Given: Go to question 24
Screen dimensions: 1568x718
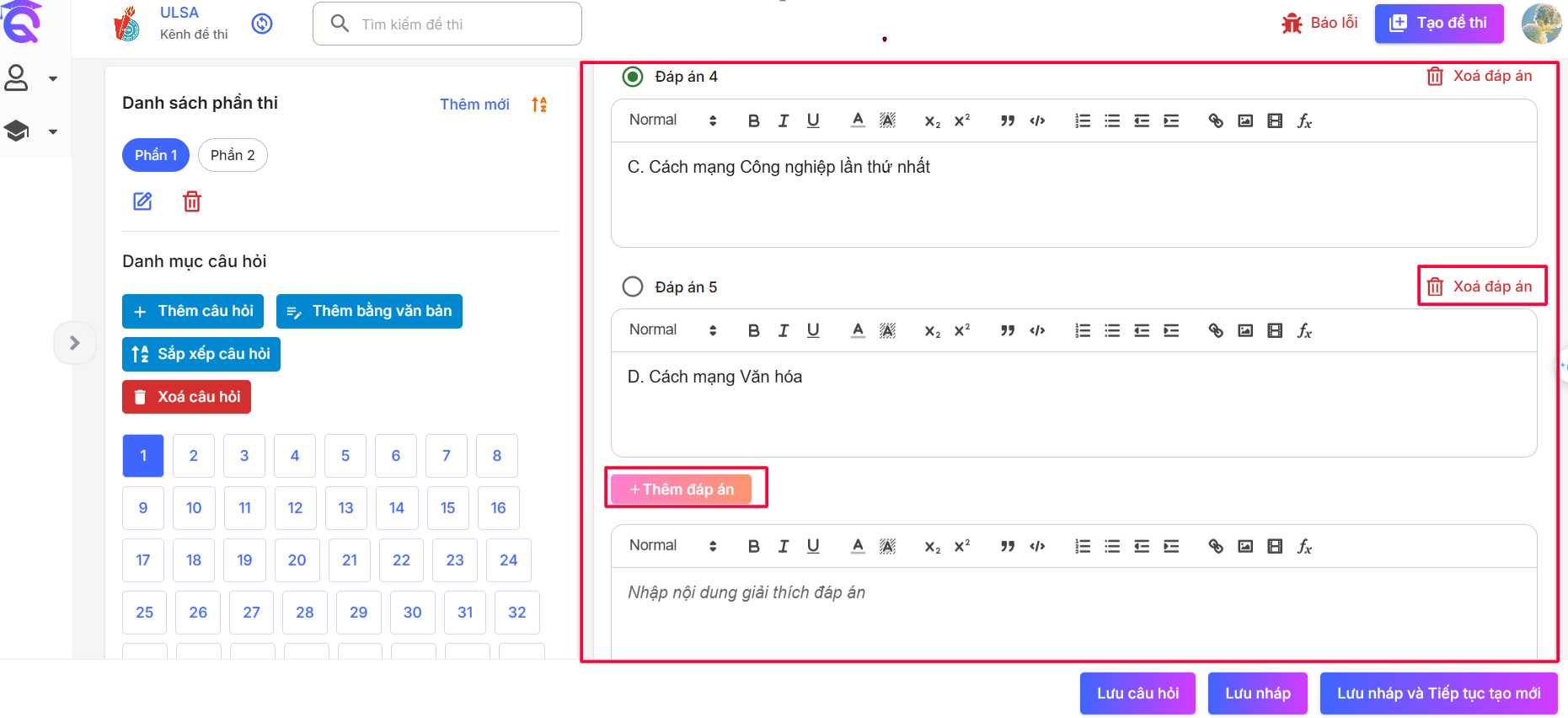Looking at the screenshot, I should pos(509,560).
